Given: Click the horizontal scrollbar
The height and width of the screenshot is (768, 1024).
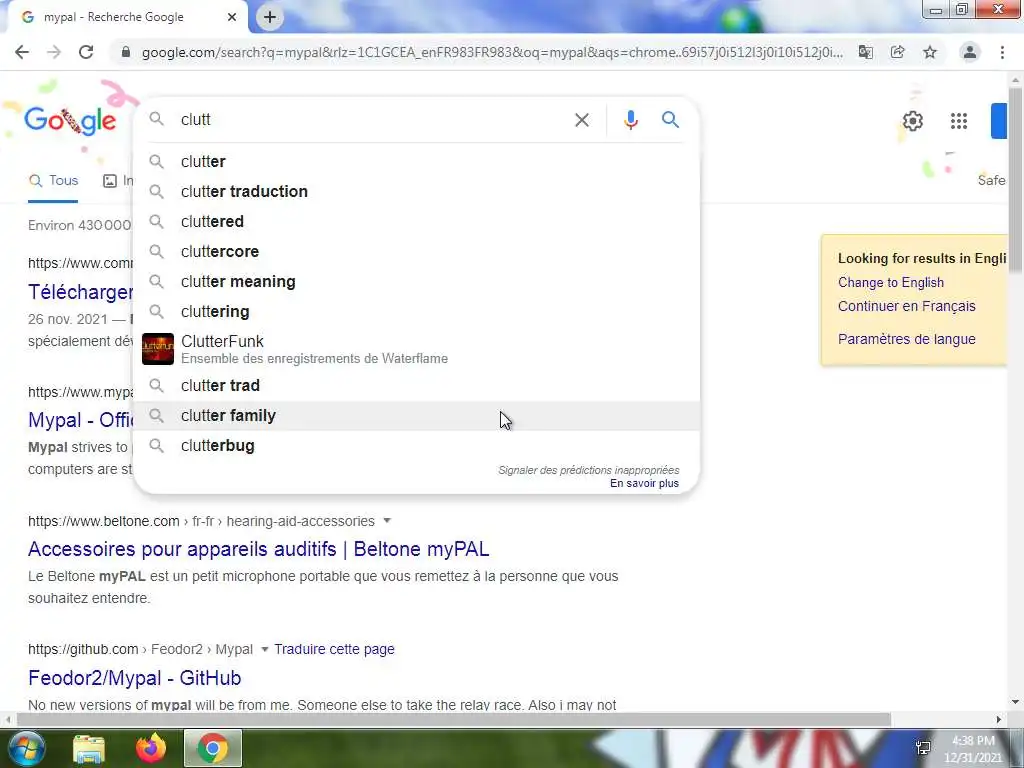Looking at the screenshot, I should (x=453, y=719).
